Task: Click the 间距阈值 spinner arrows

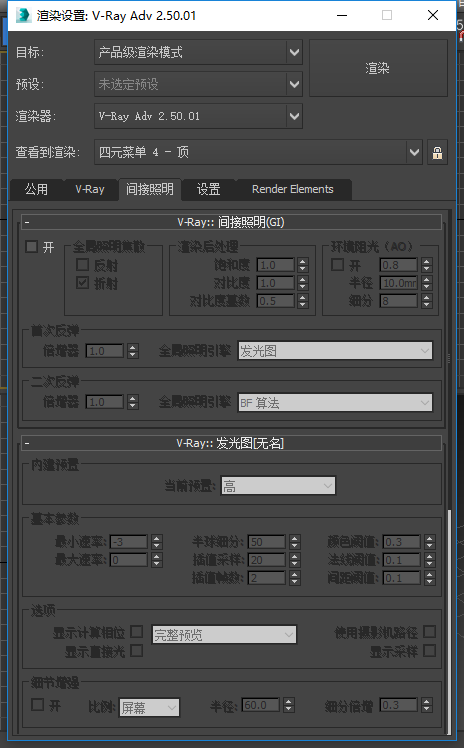Action: (429, 578)
